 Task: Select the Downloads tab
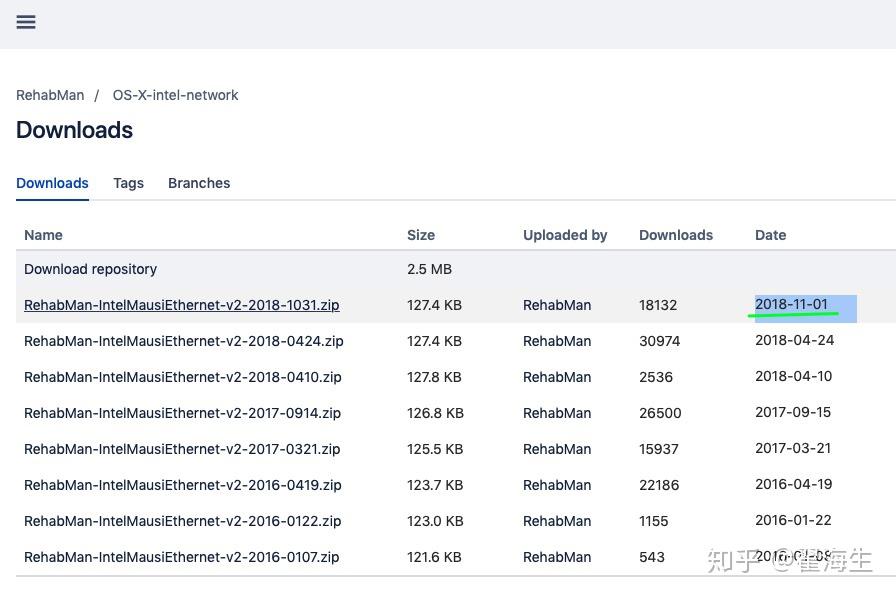52,183
